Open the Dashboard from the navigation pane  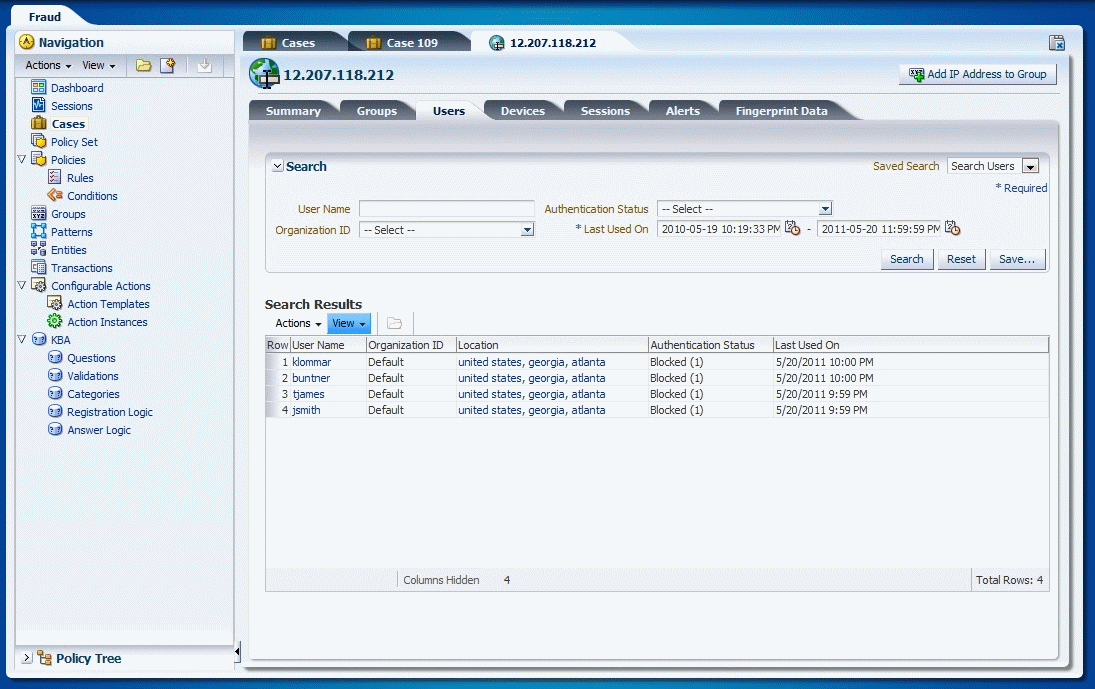pyautogui.click(x=75, y=87)
